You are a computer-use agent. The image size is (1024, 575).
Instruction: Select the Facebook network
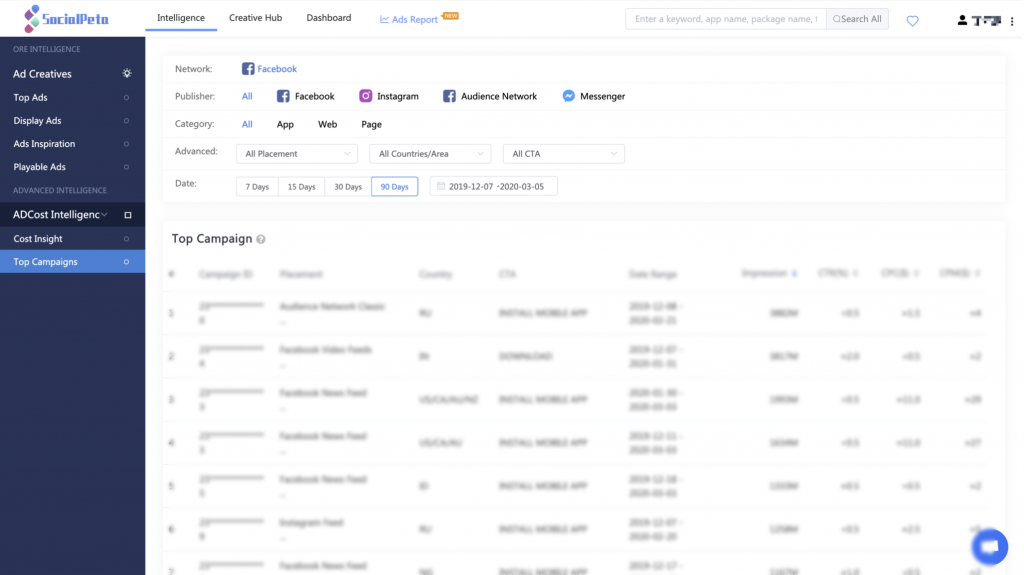tap(269, 69)
